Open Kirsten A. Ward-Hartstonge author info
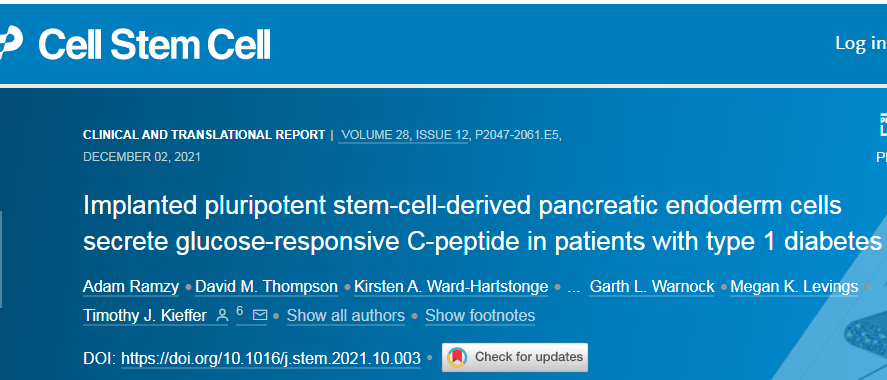This screenshot has height=380, width=887. point(451,287)
